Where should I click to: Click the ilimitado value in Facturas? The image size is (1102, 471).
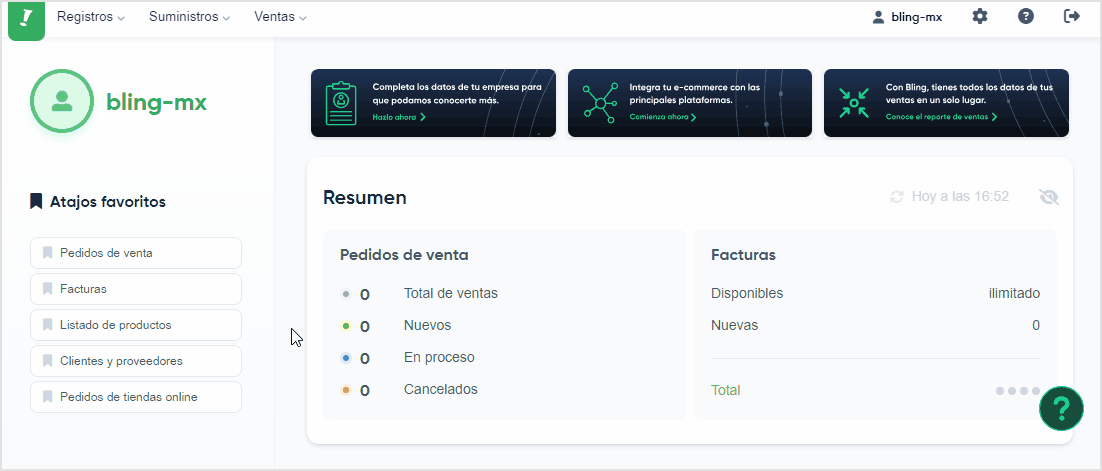1014,293
